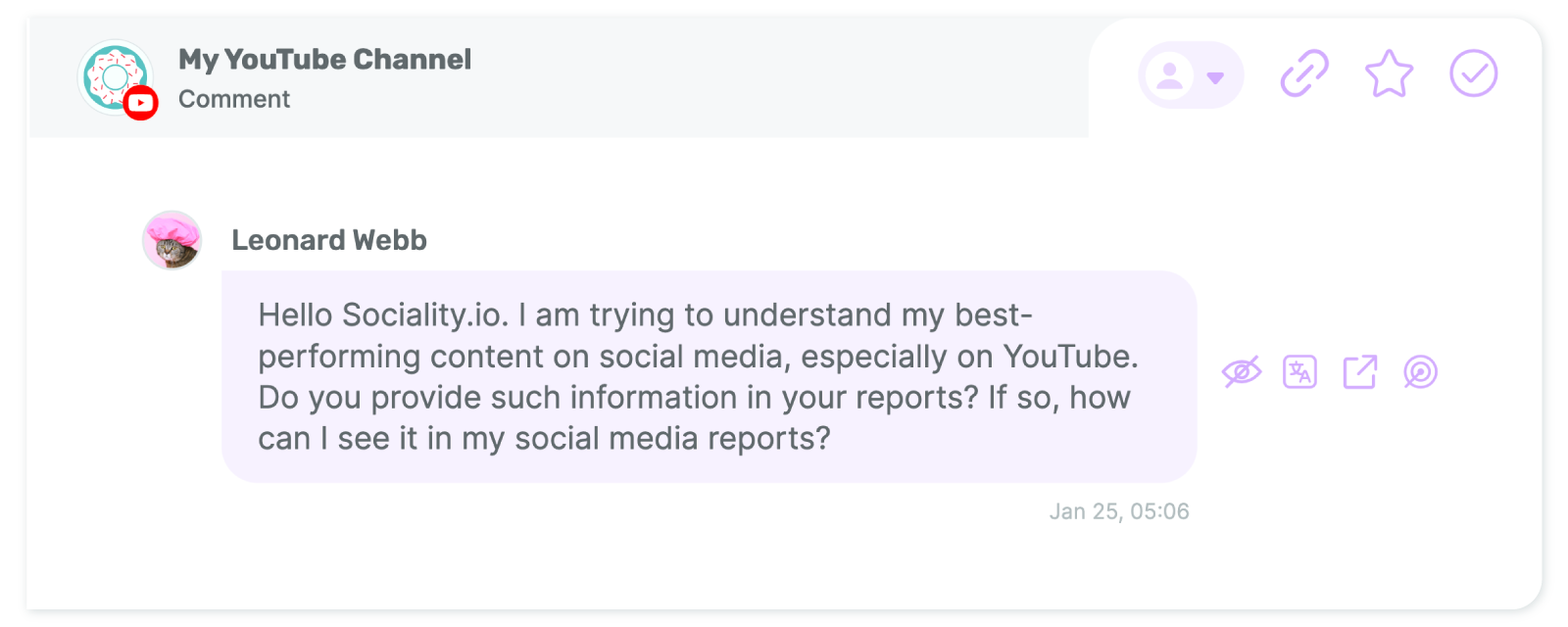Select the purple comment message bubble
The image size is (1568, 627).
pos(710,376)
